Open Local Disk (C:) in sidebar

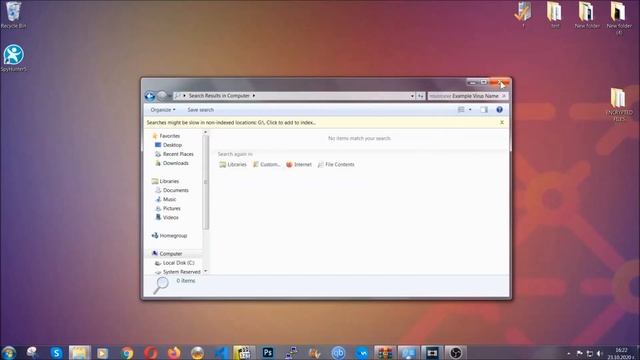point(174,263)
